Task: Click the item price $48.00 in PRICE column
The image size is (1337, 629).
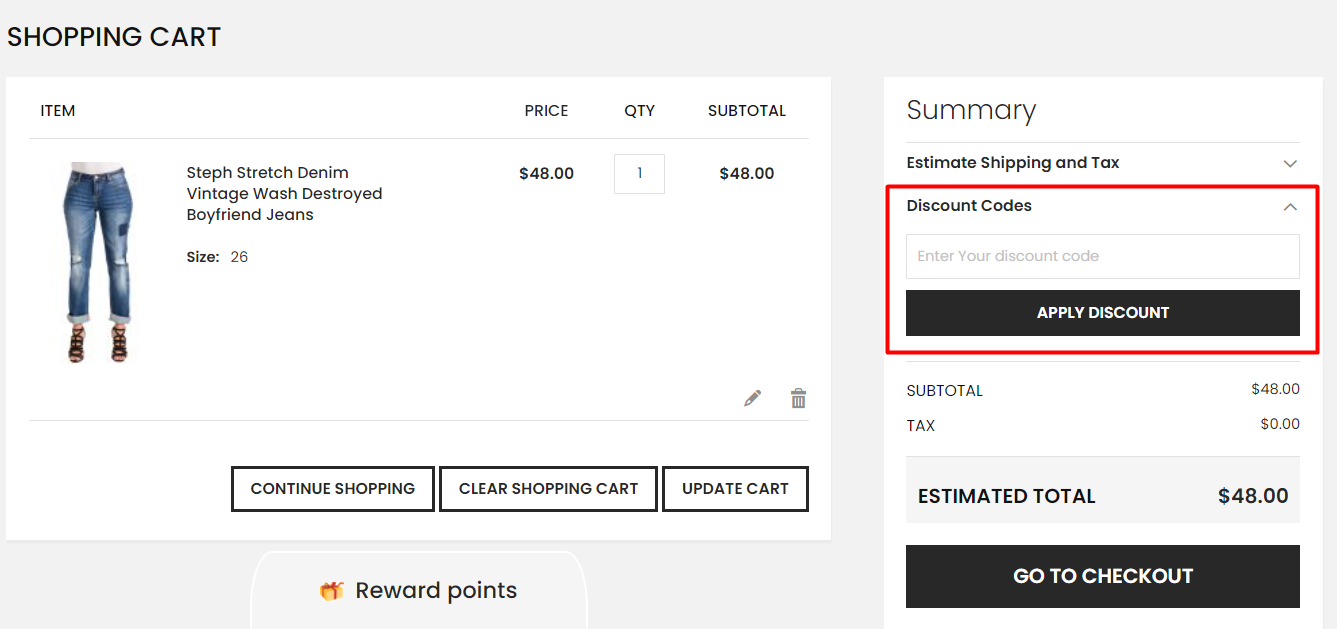Action: point(547,173)
